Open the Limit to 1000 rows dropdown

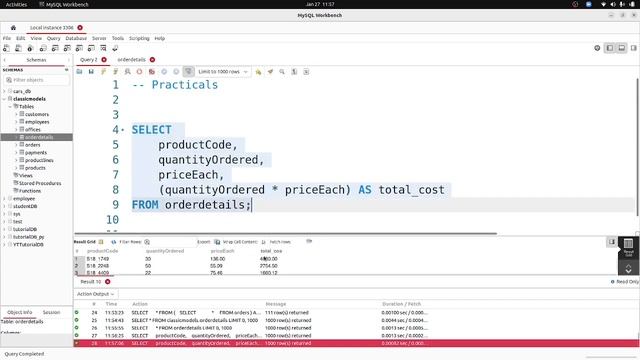click(223, 71)
